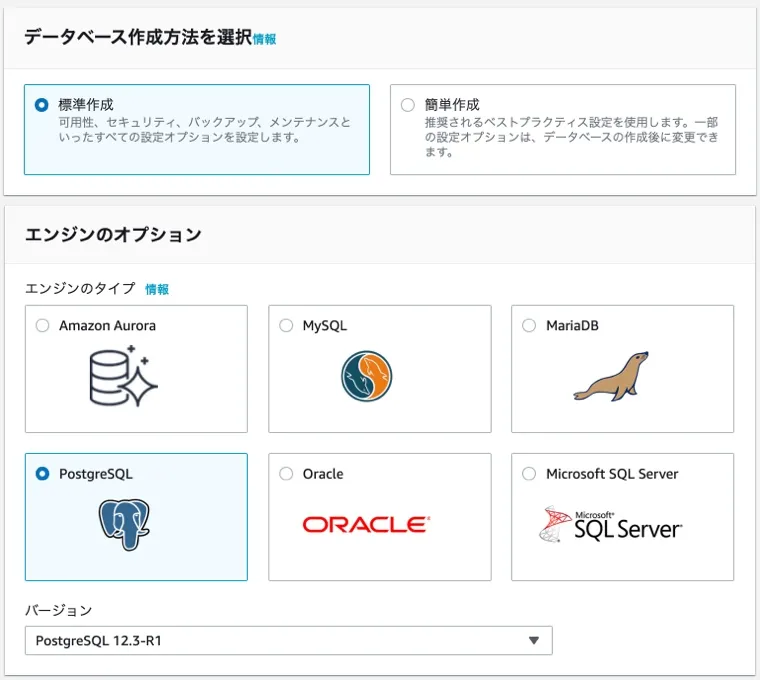
Task: Click the Amazon Aurora label
Action: (x=108, y=326)
